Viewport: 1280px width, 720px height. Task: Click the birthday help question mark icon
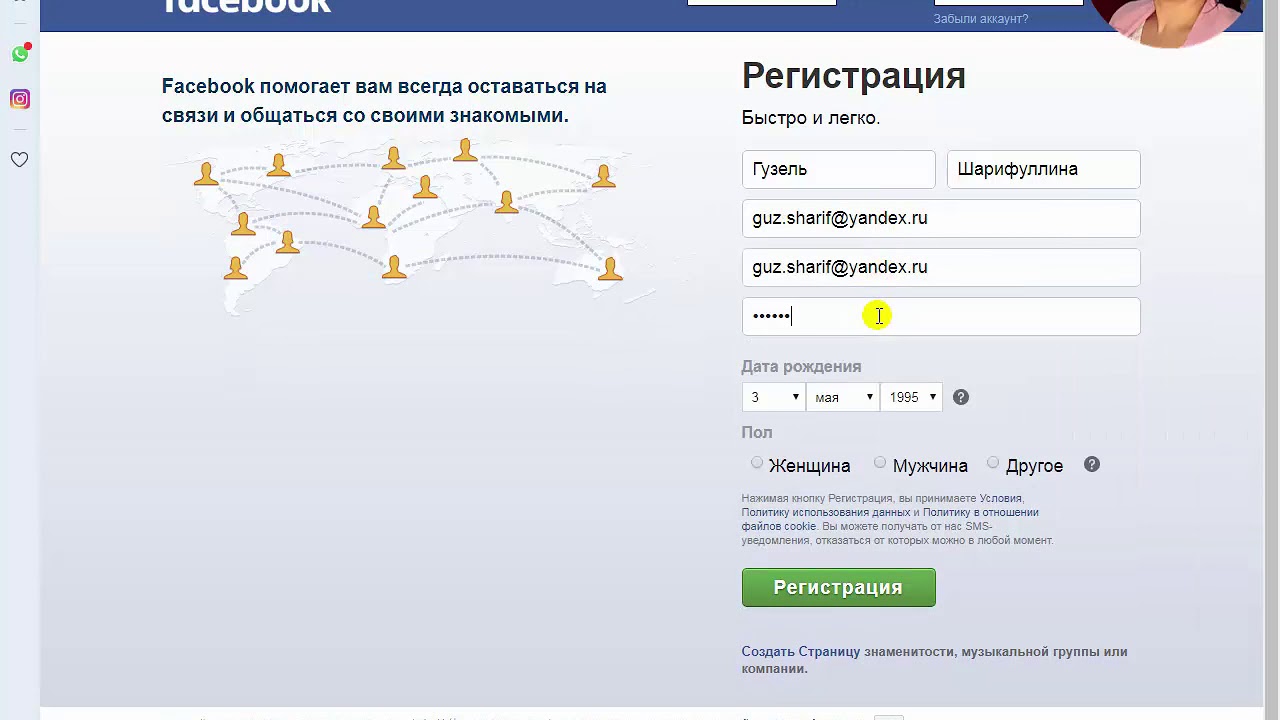961,397
